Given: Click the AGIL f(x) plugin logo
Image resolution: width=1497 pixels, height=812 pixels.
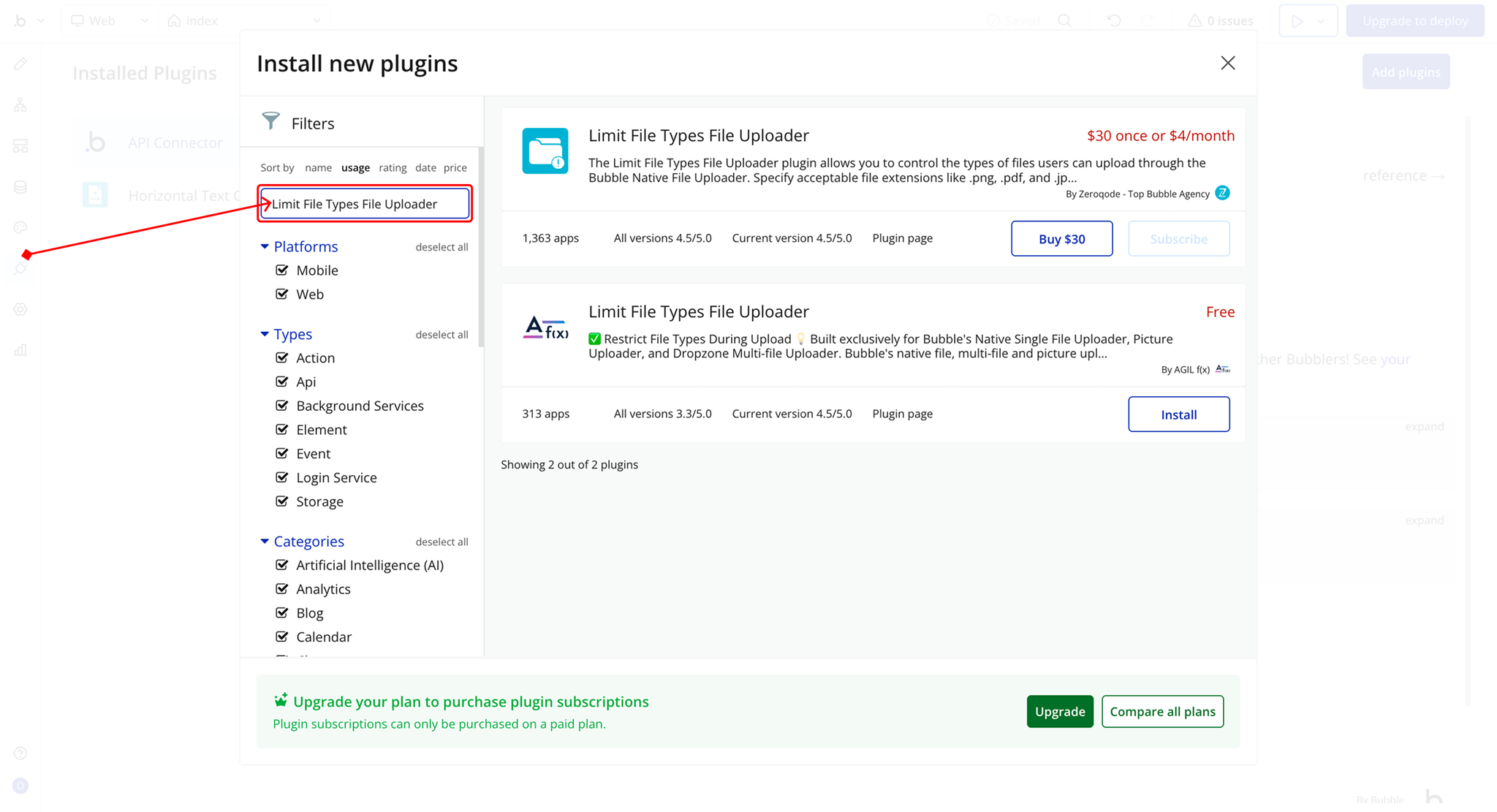Looking at the screenshot, I should coord(545,327).
